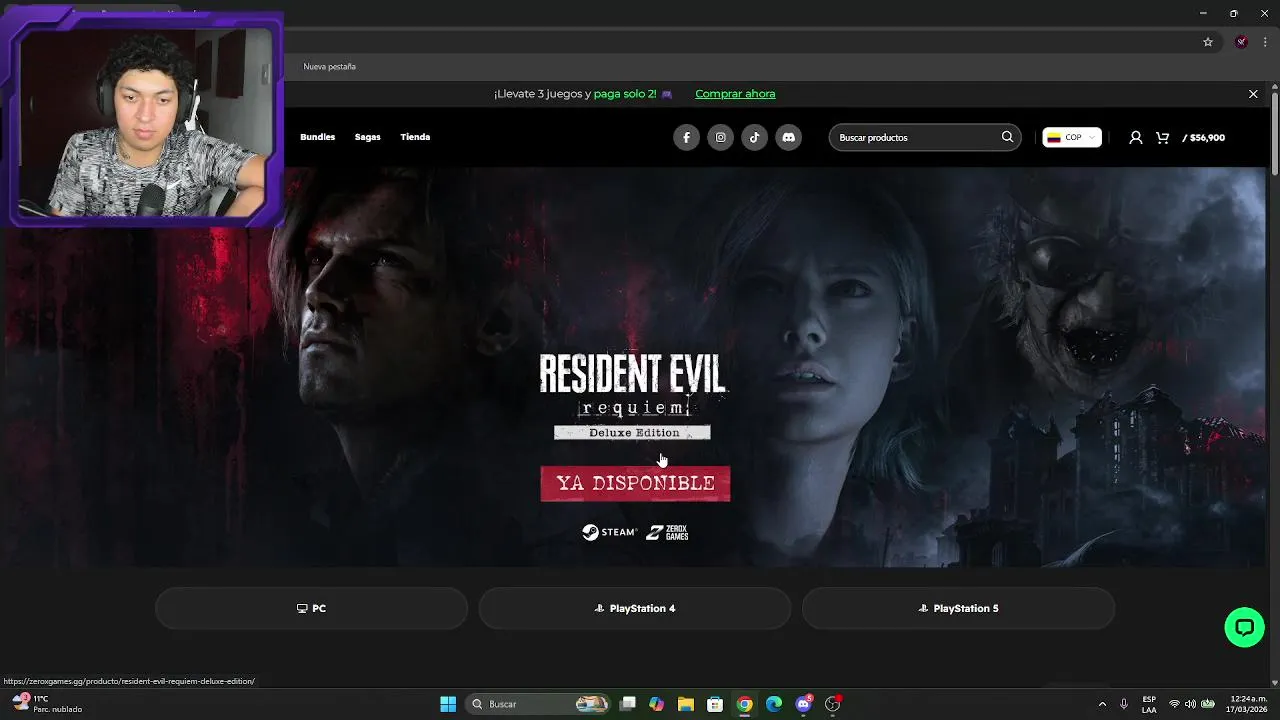1280x720 pixels.
Task: Open Task View in the taskbar
Action: click(x=627, y=704)
